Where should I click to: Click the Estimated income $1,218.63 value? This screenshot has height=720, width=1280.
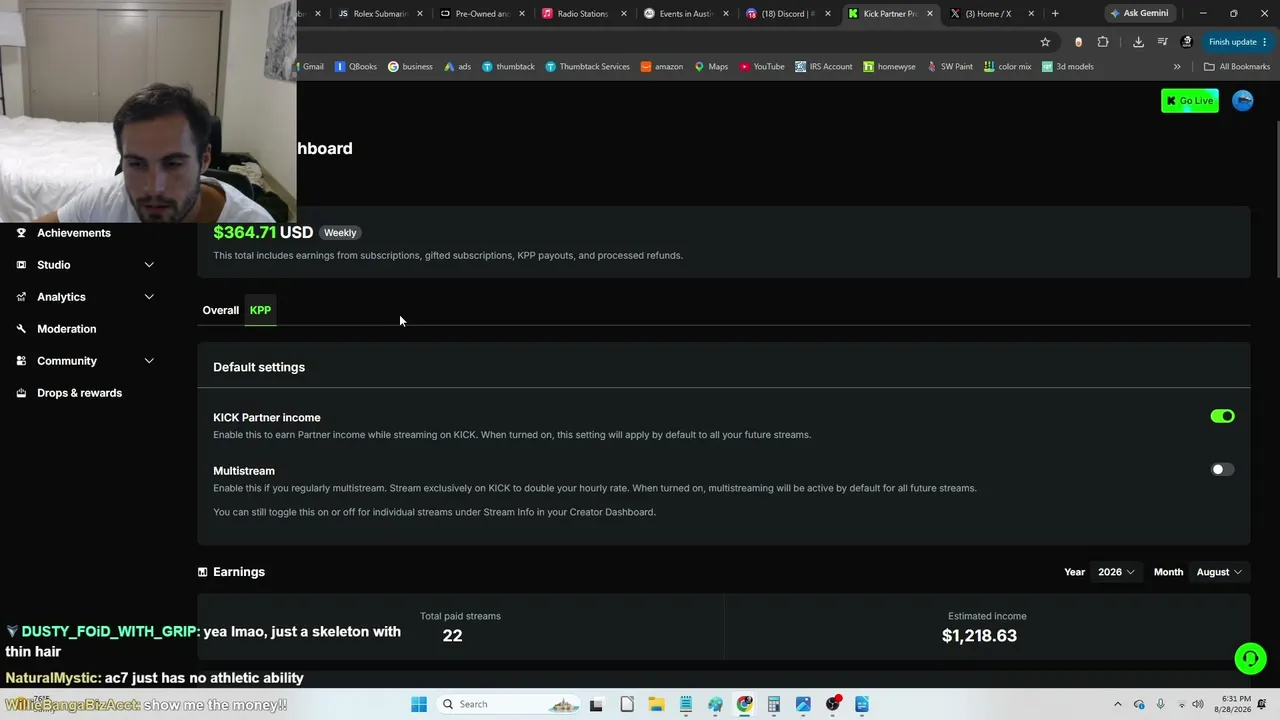(979, 636)
